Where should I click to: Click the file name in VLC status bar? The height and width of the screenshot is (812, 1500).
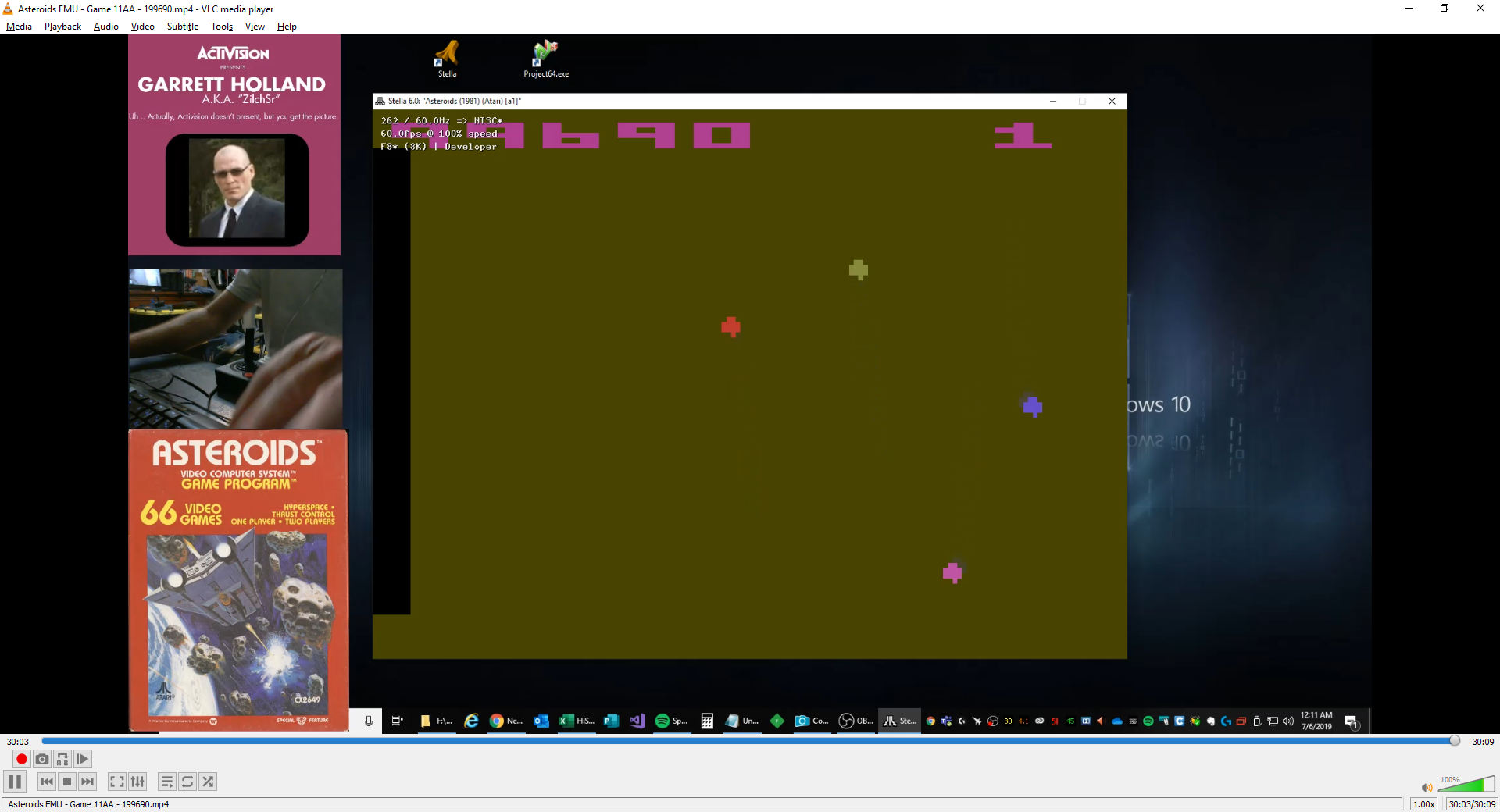coord(88,804)
